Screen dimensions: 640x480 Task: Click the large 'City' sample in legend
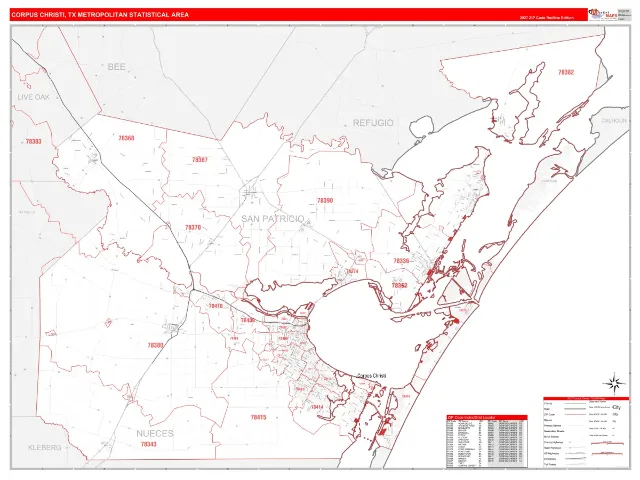click(x=616, y=407)
